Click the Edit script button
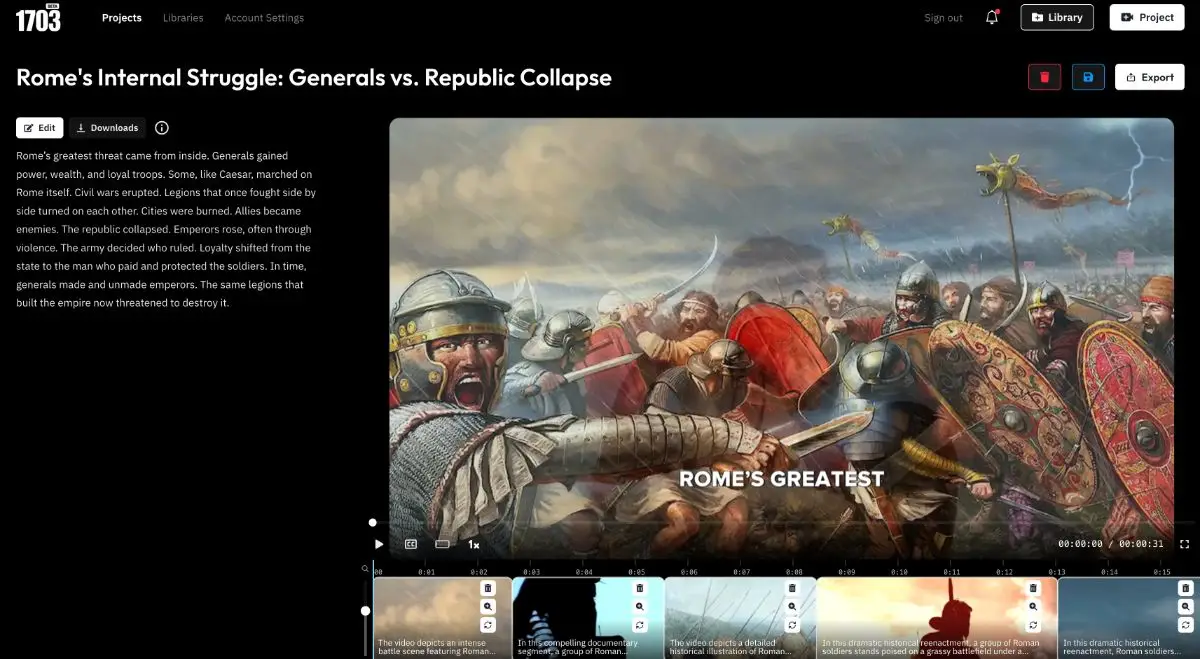 tap(40, 128)
